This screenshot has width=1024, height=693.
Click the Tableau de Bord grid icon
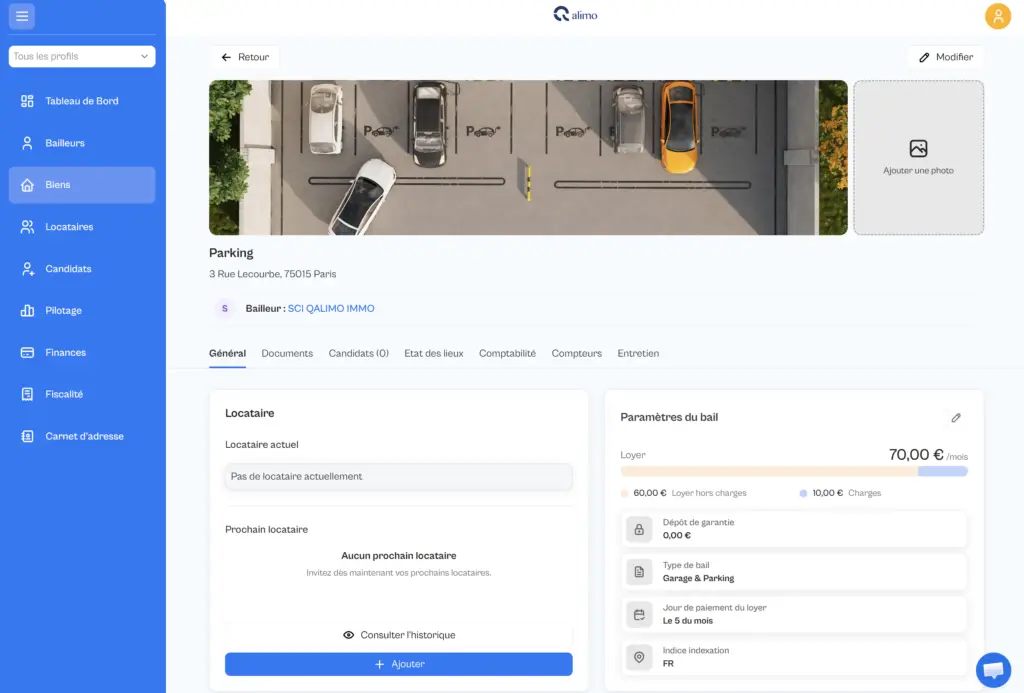(x=27, y=101)
